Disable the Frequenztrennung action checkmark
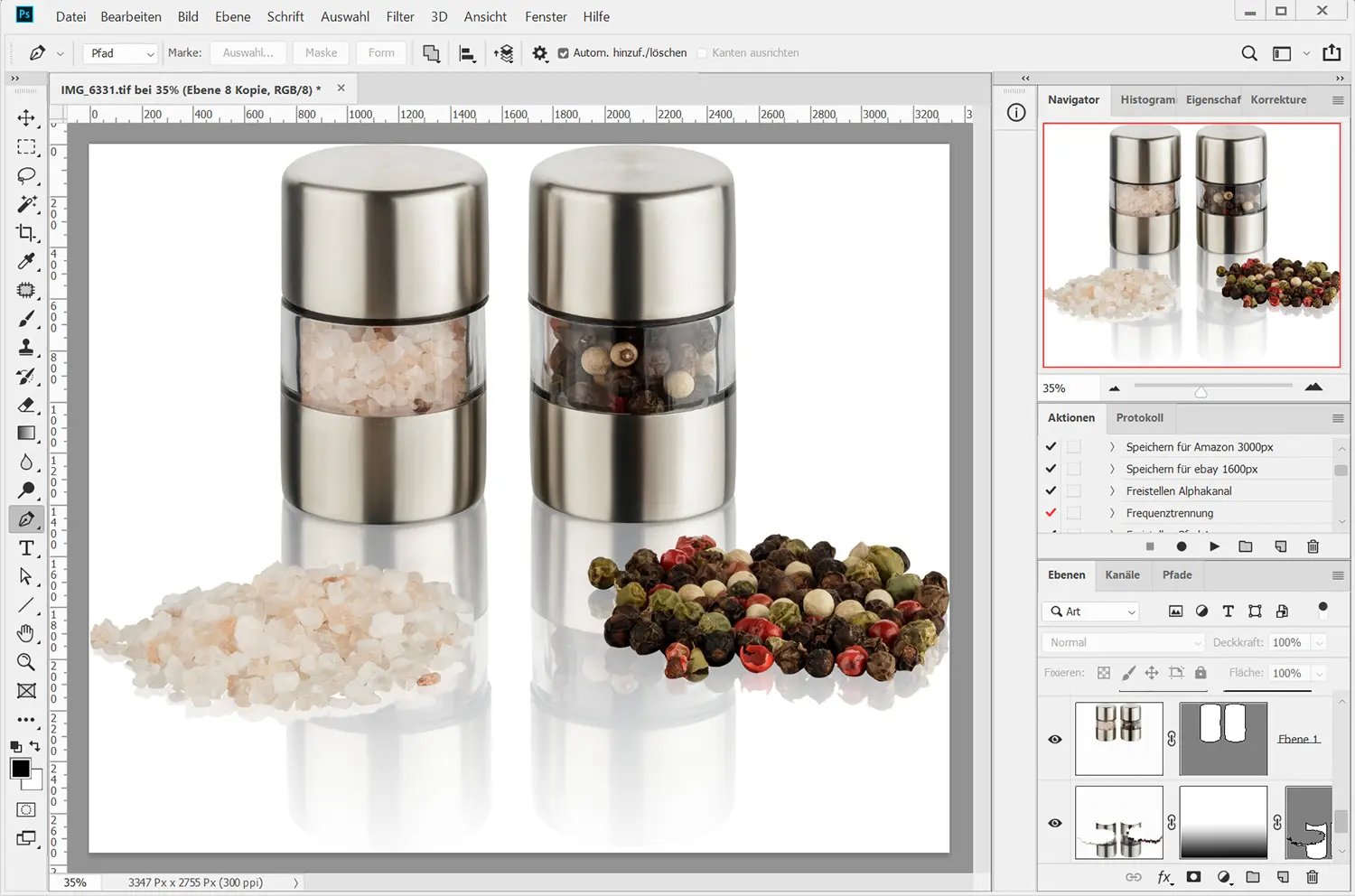This screenshot has height=896, width=1355. (x=1051, y=513)
